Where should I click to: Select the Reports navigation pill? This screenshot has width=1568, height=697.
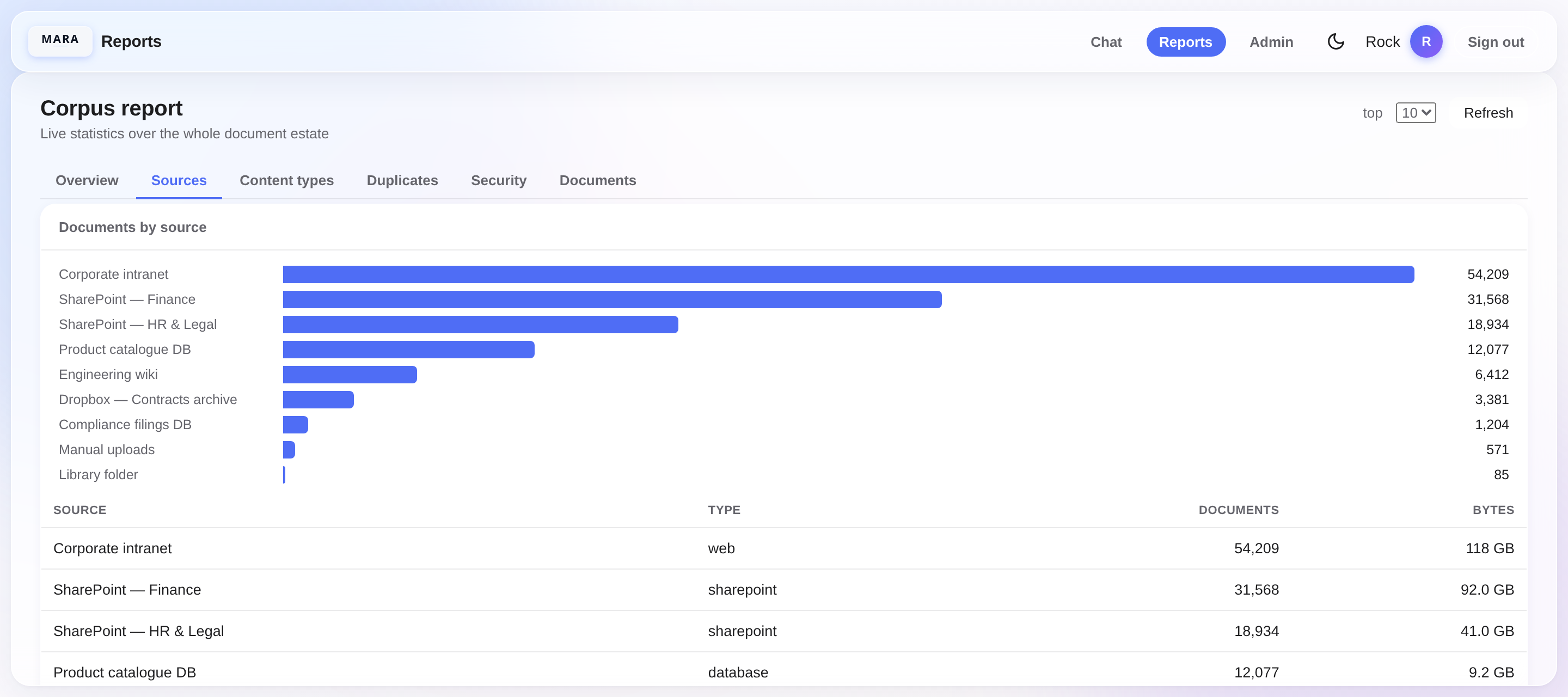pyautogui.click(x=1185, y=42)
